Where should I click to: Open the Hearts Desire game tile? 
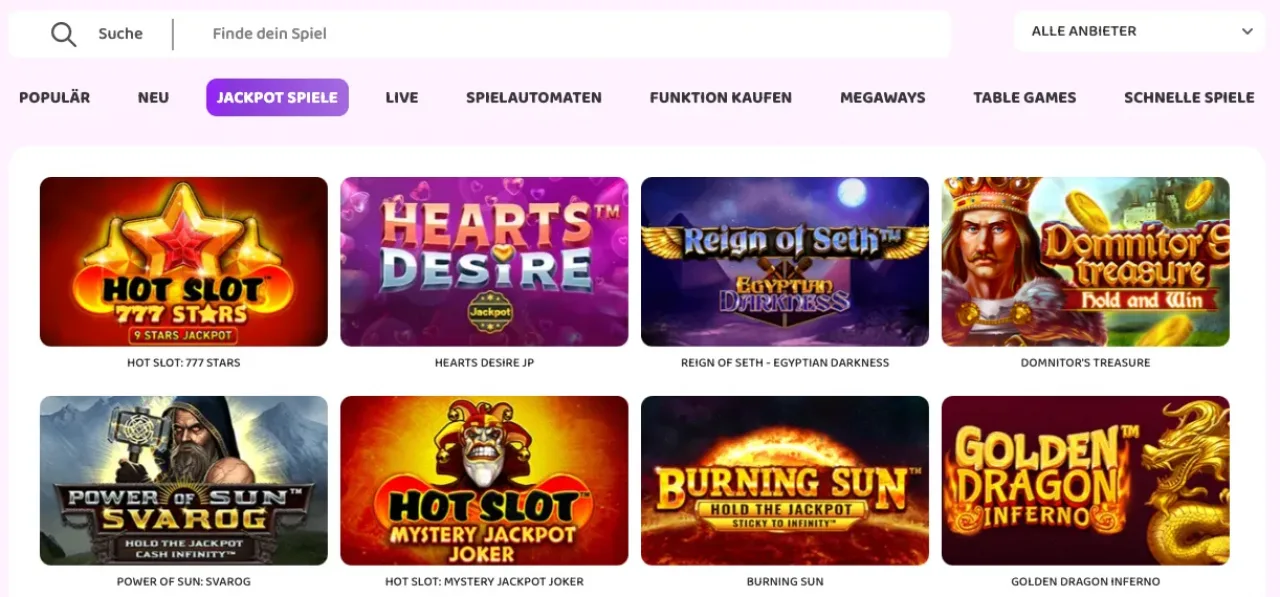(x=484, y=262)
